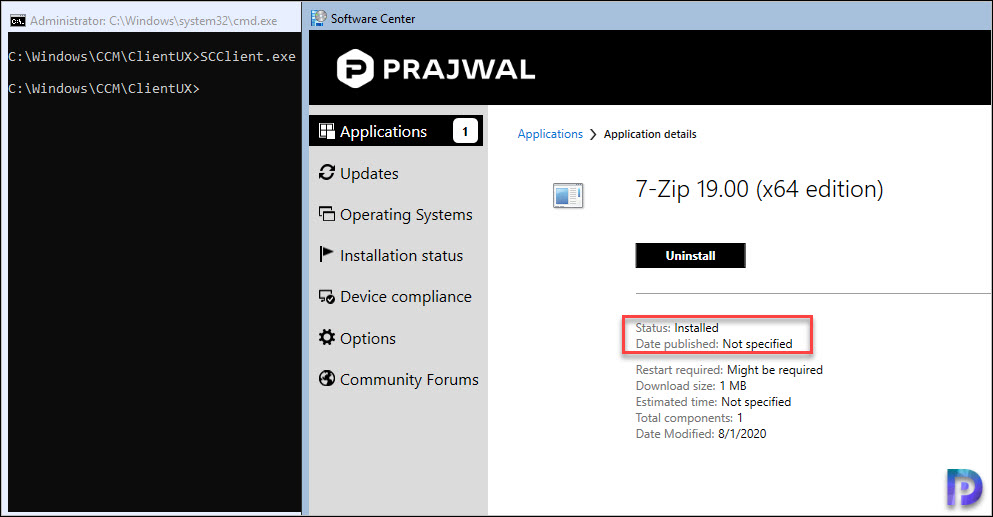Viewport: 993px width, 517px height.
Task: Click the breadcrumb chevron separator
Action: coord(593,134)
